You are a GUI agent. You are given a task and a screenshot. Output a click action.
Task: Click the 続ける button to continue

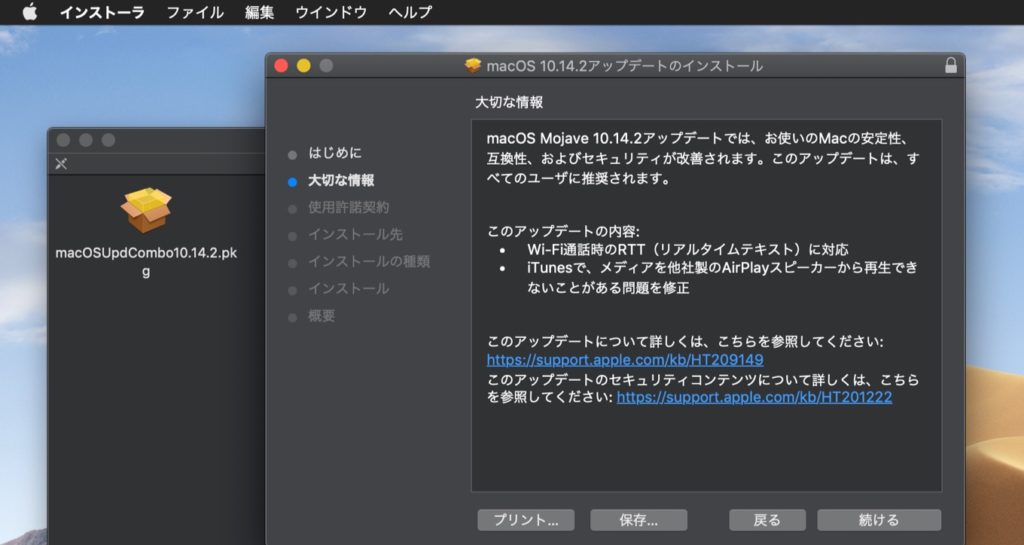[878, 520]
